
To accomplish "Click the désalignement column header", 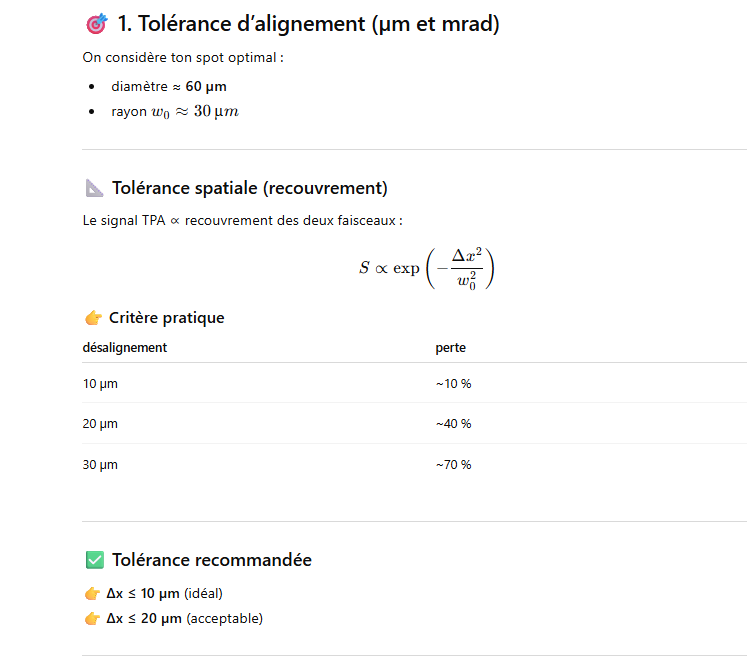I will (x=124, y=348).
